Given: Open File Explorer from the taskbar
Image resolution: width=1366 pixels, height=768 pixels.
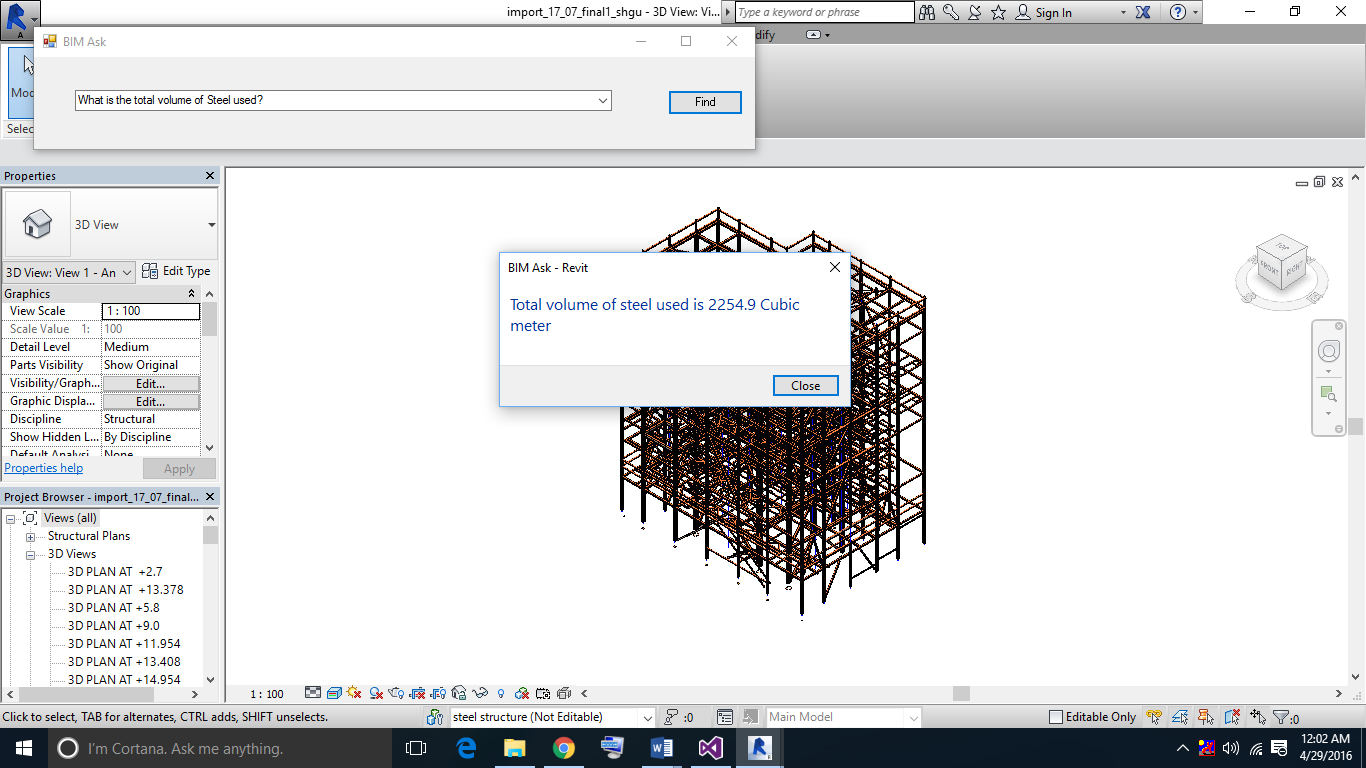Looking at the screenshot, I should coord(514,748).
